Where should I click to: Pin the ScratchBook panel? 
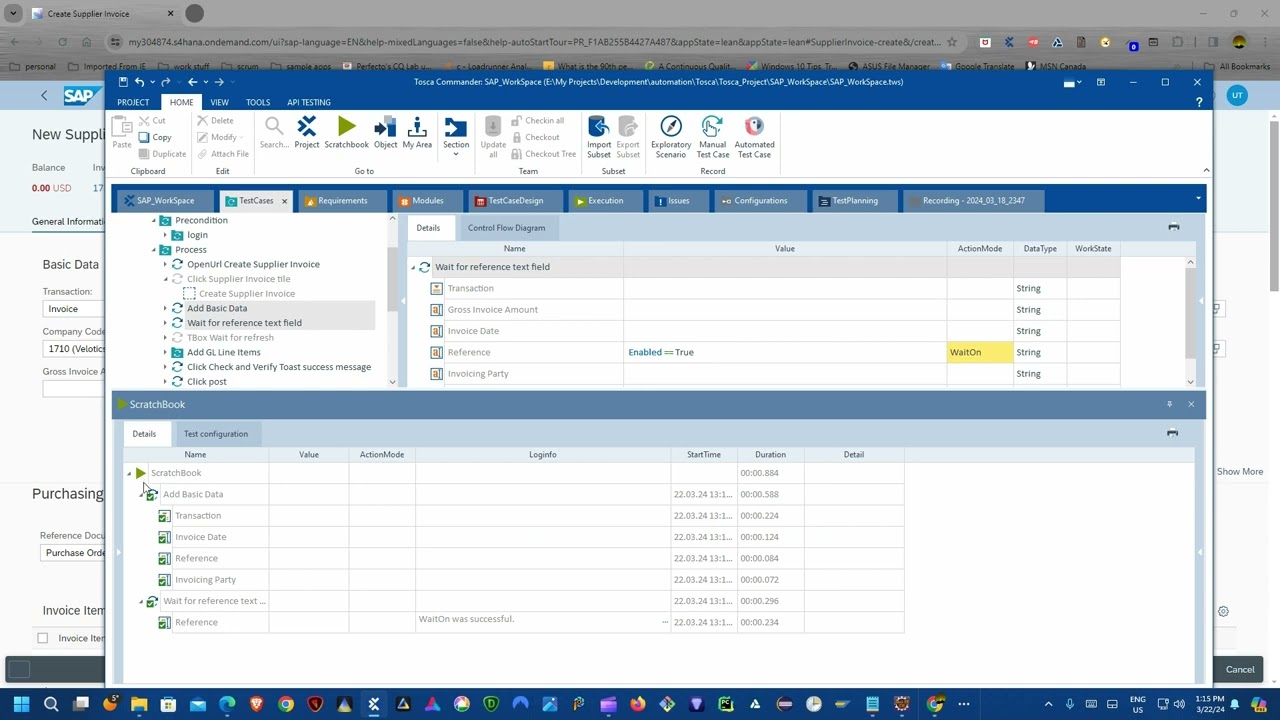[x=1169, y=404]
